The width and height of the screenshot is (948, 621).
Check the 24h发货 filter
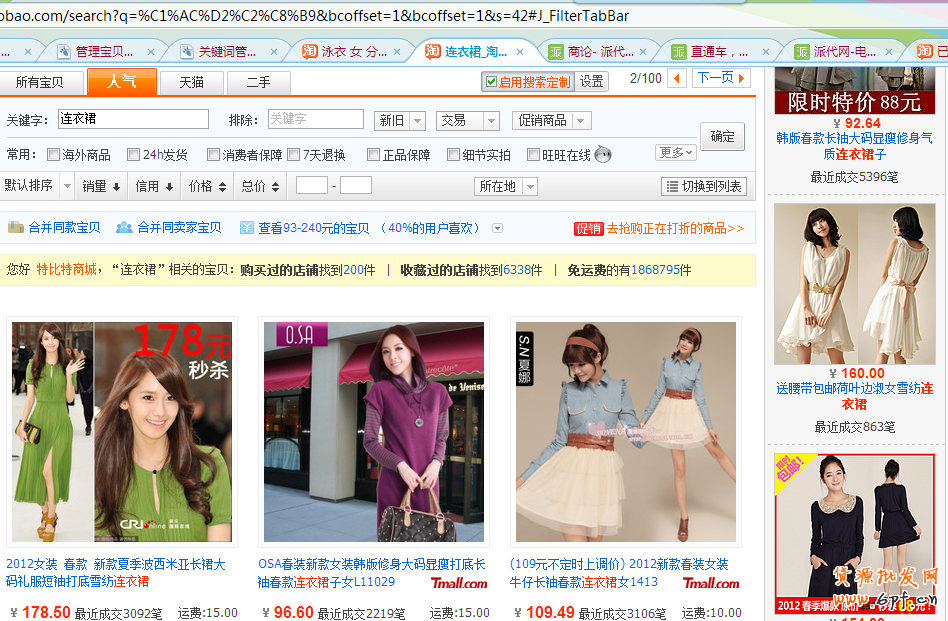pyautogui.click(x=134, y=155)
